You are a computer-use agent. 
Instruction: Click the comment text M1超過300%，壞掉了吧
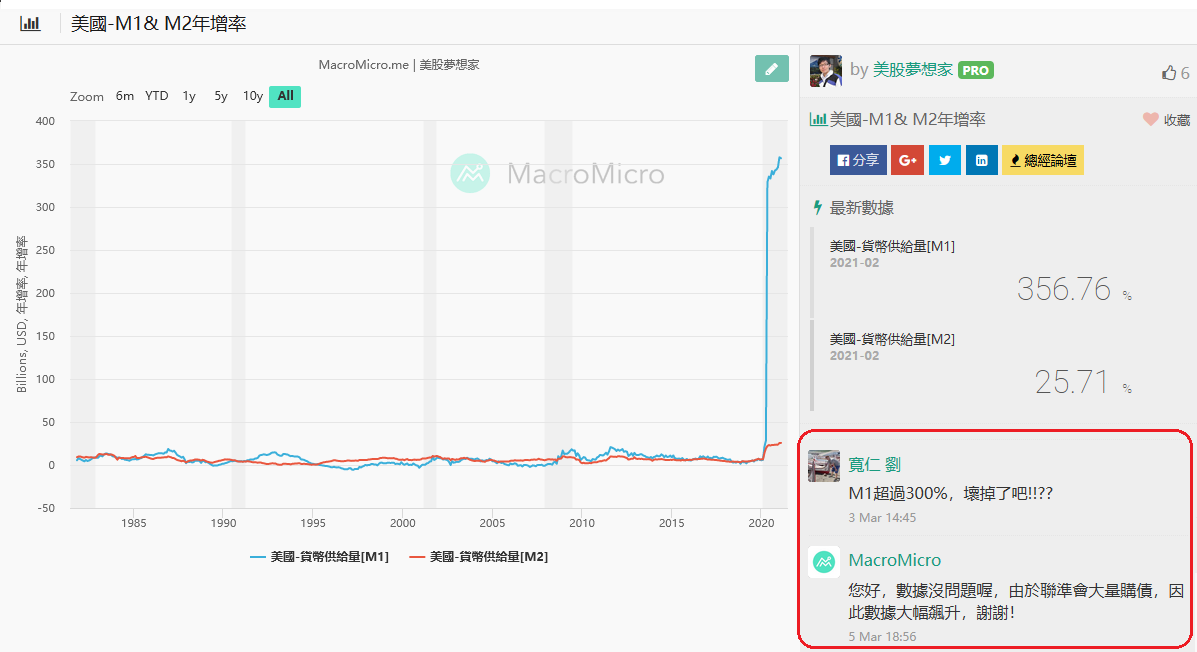950,493
